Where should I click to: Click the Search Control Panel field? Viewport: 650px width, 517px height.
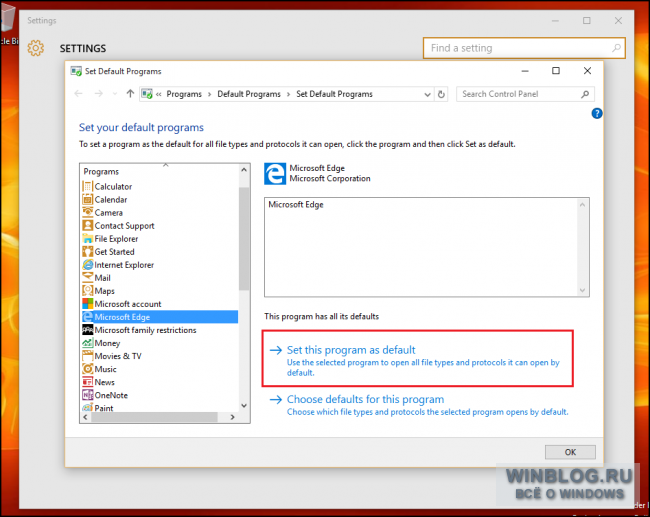point(525,94)
